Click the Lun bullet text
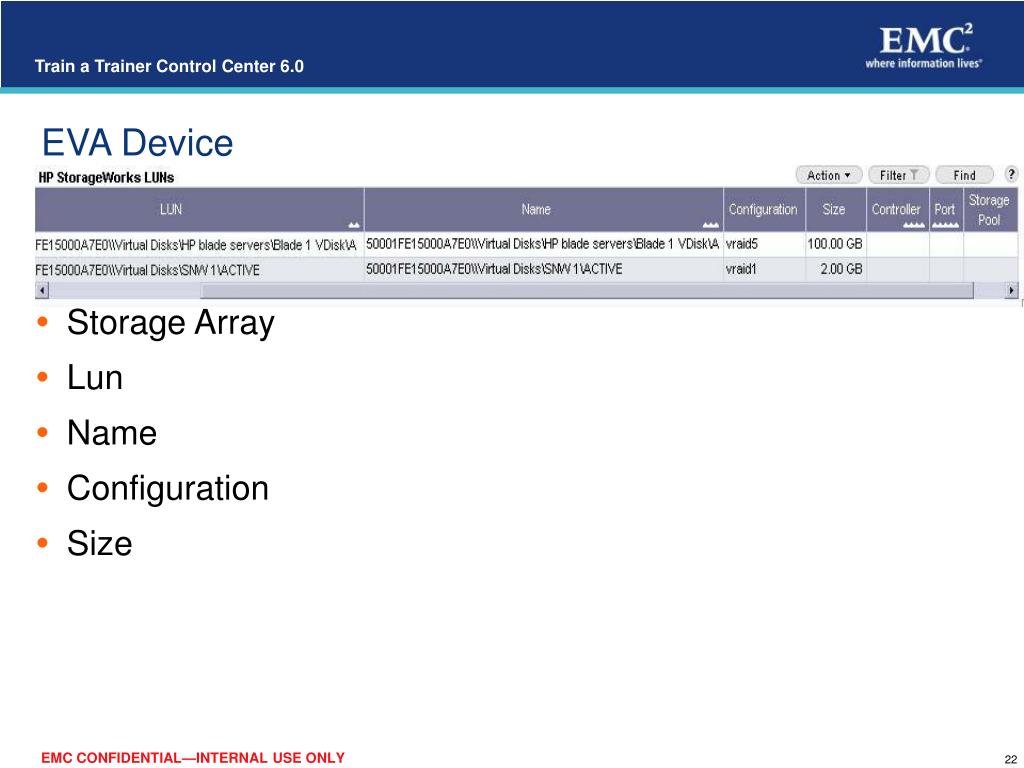Screen dimensions: 1024x768 95,377
